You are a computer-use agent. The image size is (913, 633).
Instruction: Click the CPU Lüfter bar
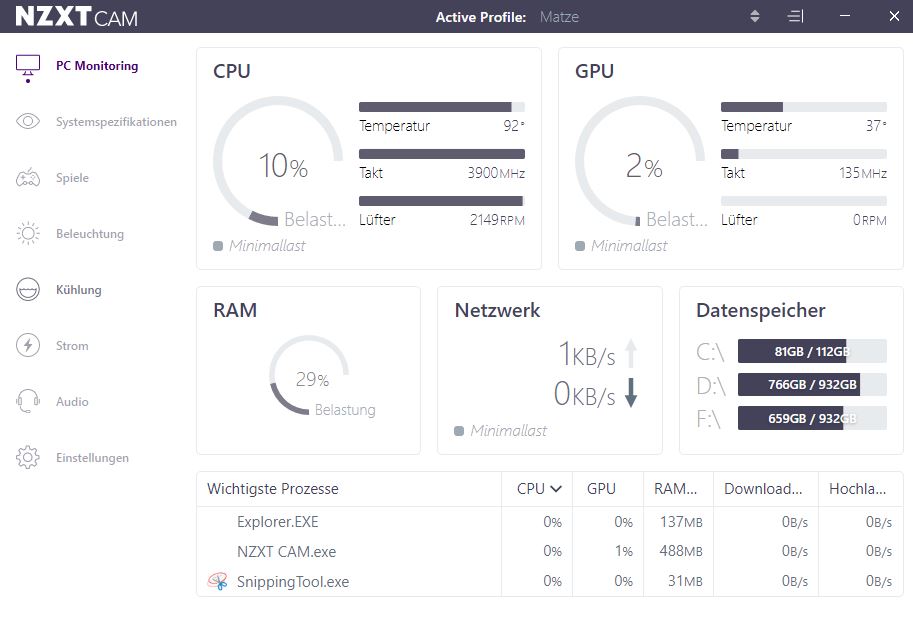442,201
